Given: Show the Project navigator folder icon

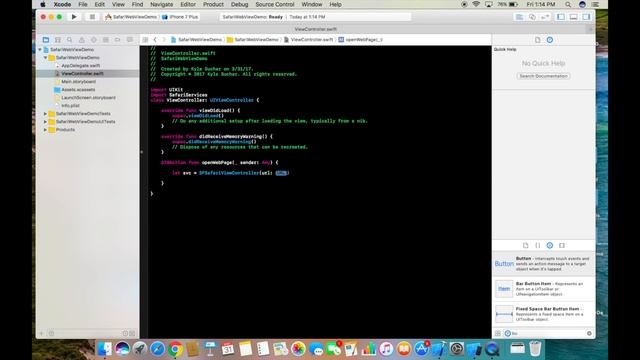Looking at the screenshot, I should [46, 40].
